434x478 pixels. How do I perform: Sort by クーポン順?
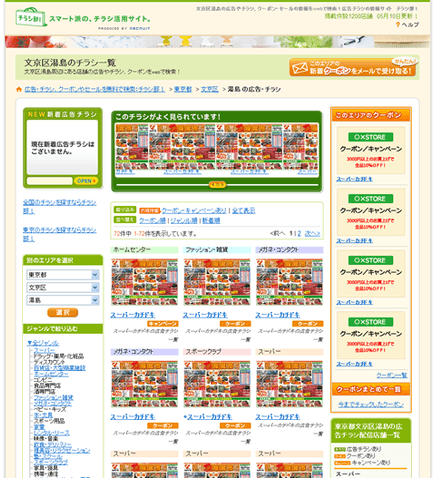tap(152, 221)
